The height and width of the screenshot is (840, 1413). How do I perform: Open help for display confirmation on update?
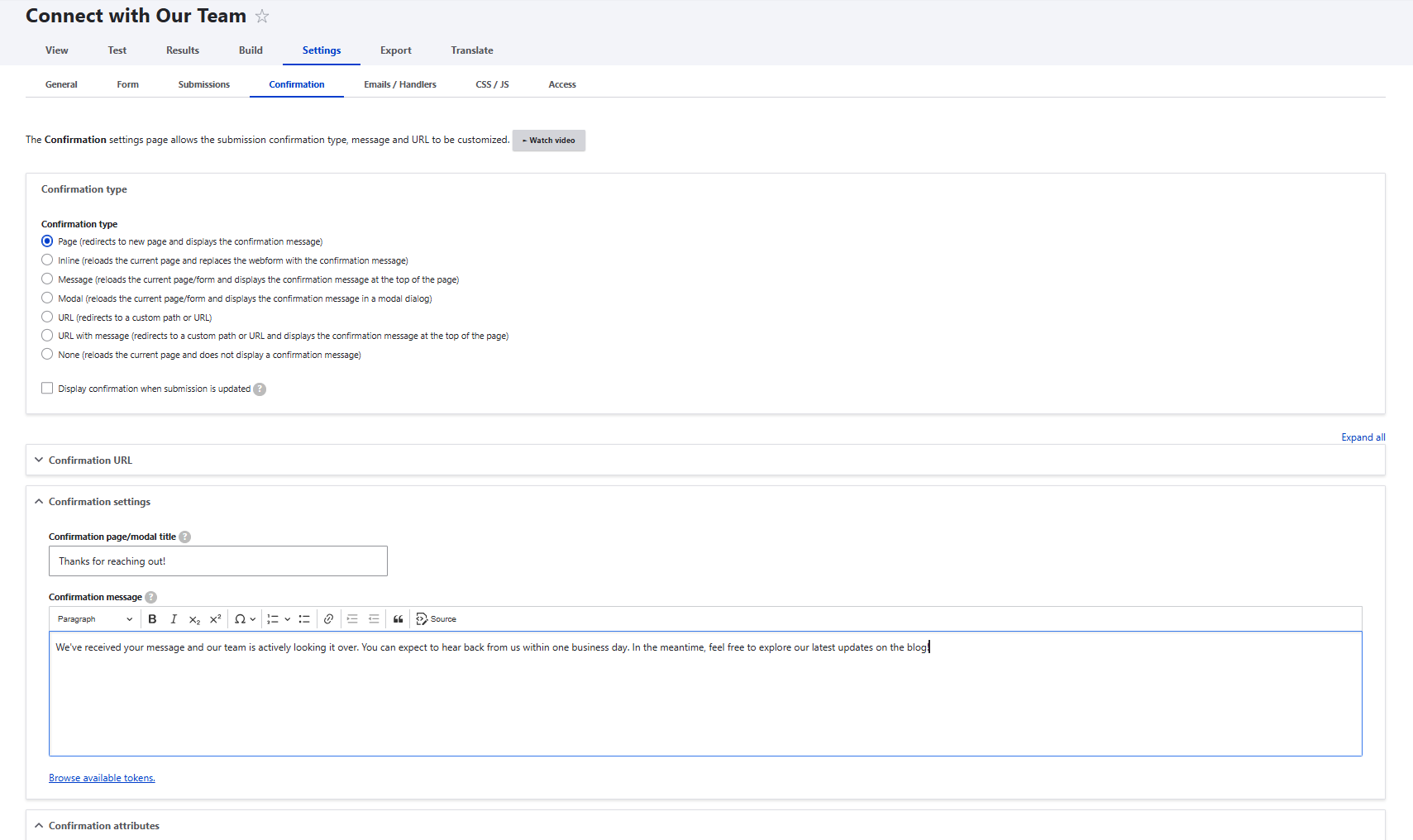point(260,389)
